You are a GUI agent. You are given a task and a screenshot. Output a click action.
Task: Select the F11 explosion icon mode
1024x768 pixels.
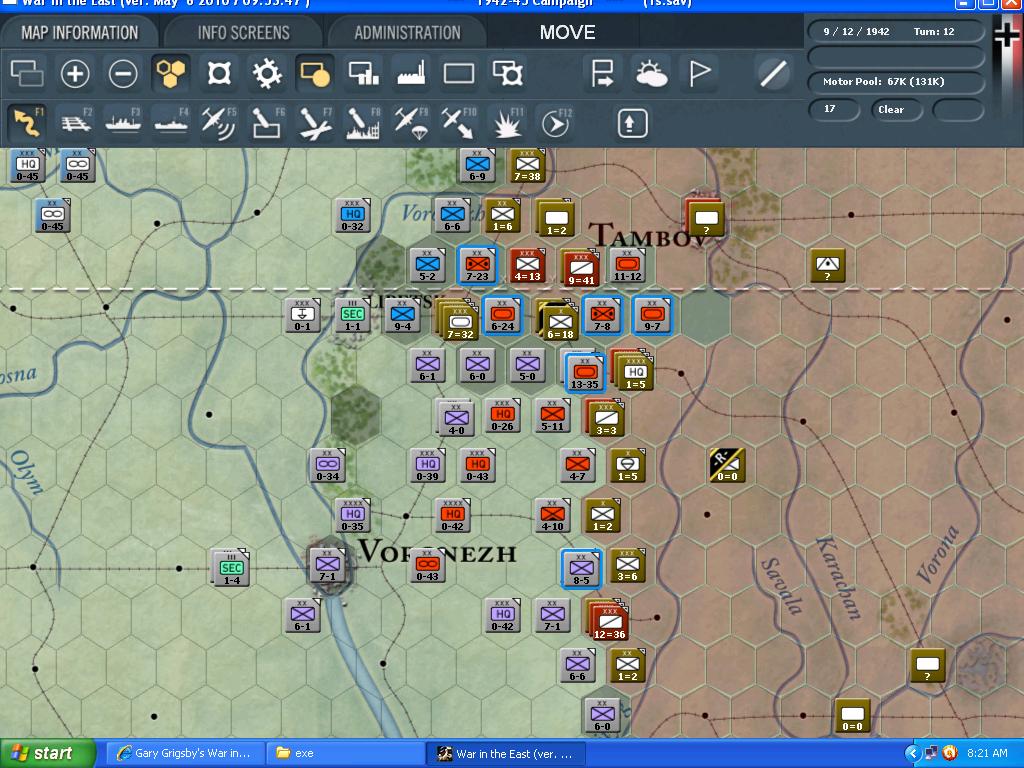click(507, 123)
